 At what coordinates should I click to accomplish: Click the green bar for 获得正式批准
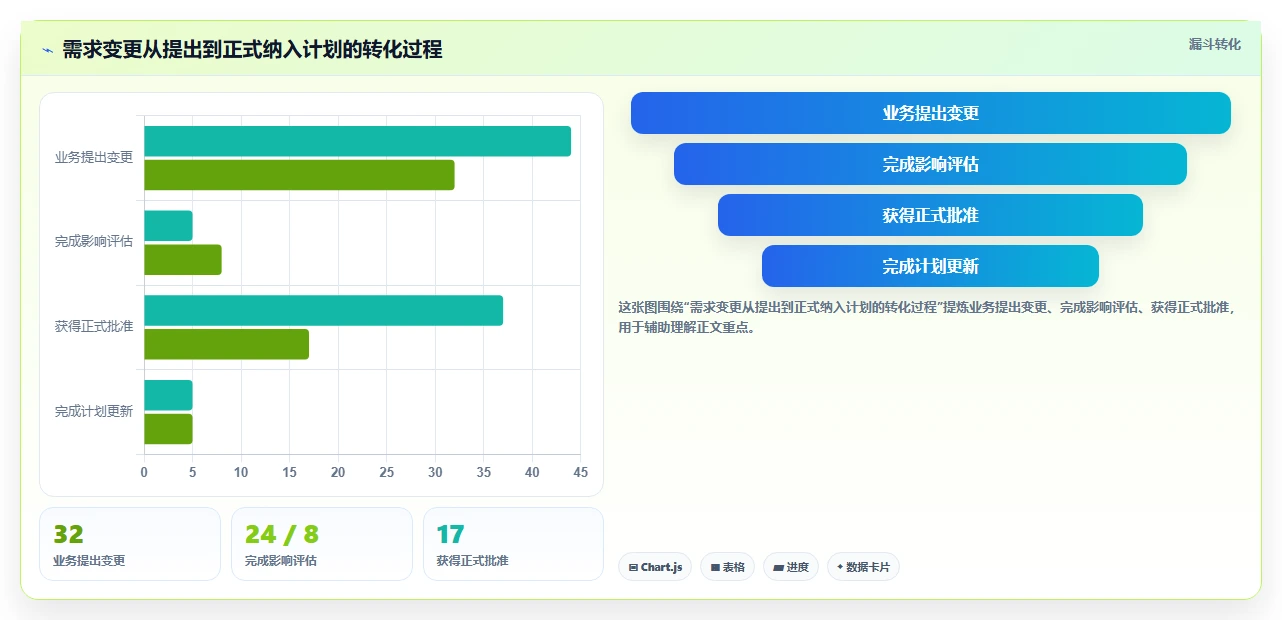(x=226, y=344)
